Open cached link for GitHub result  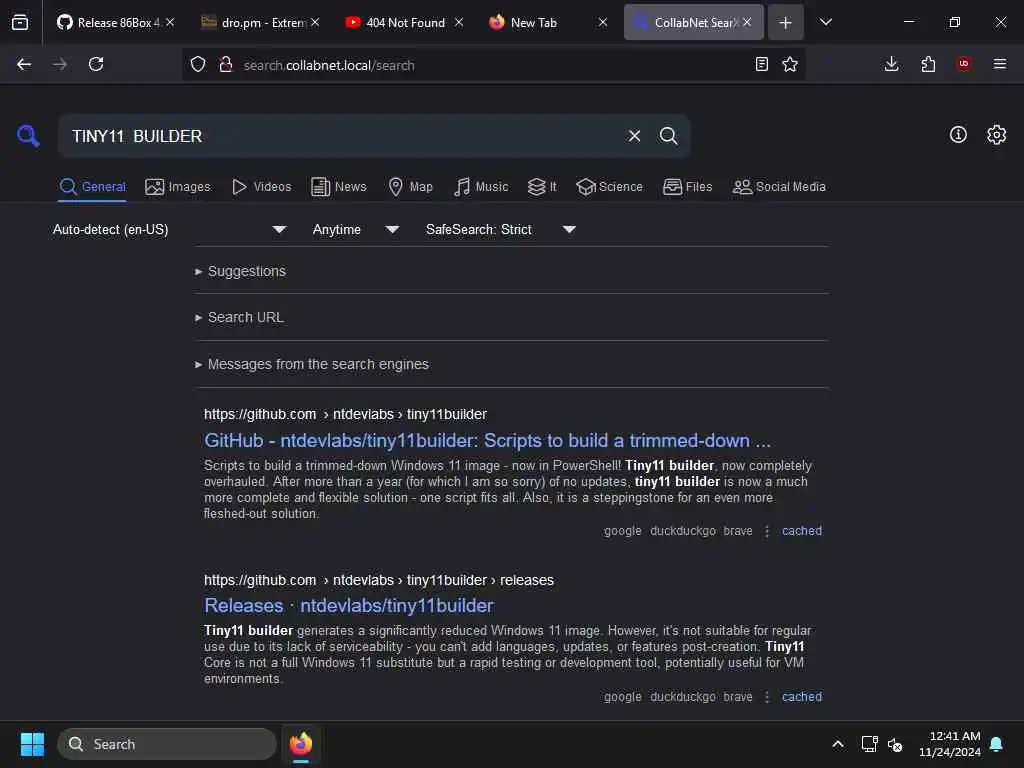[802, 531]
